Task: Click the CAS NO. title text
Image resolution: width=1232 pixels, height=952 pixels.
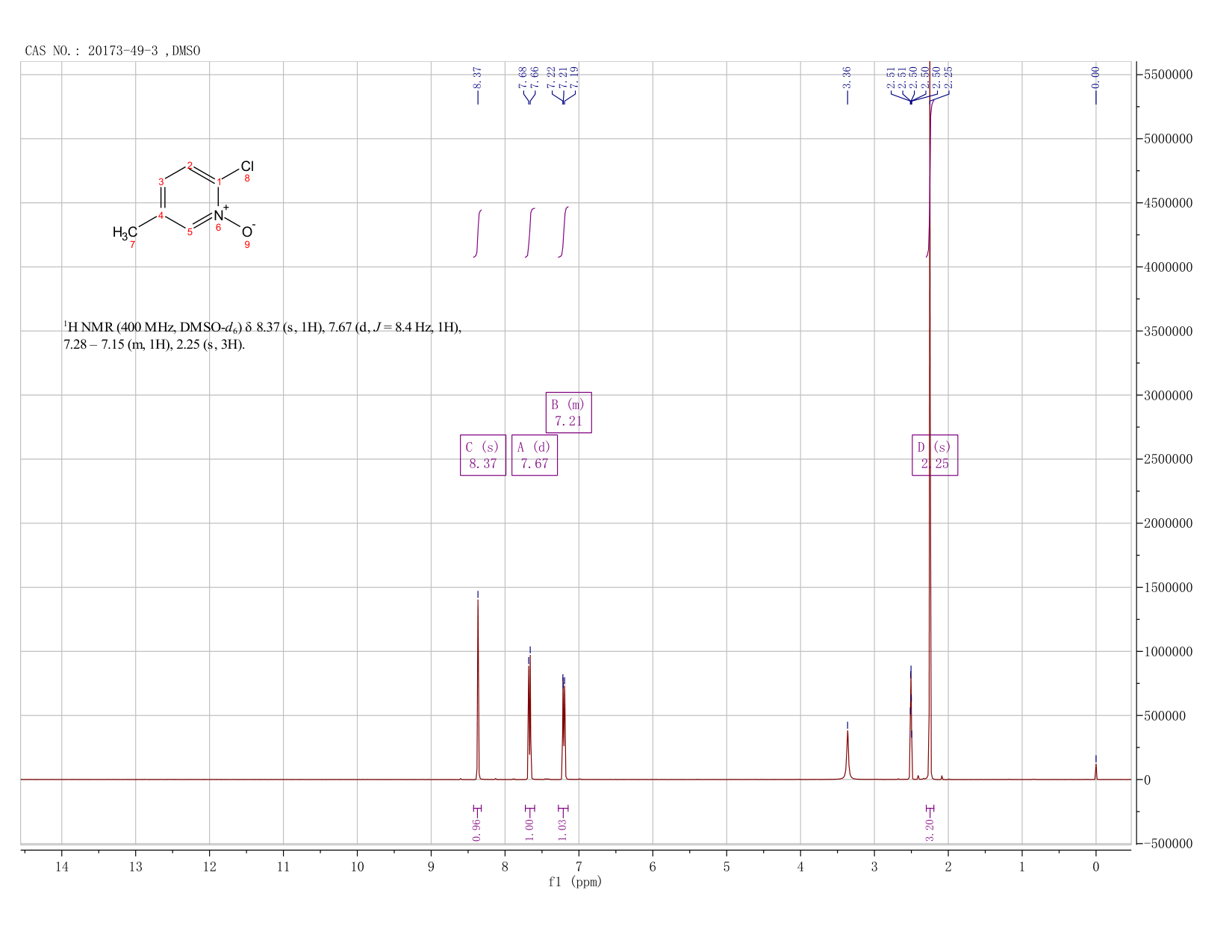Action: (x=113, y=51)
